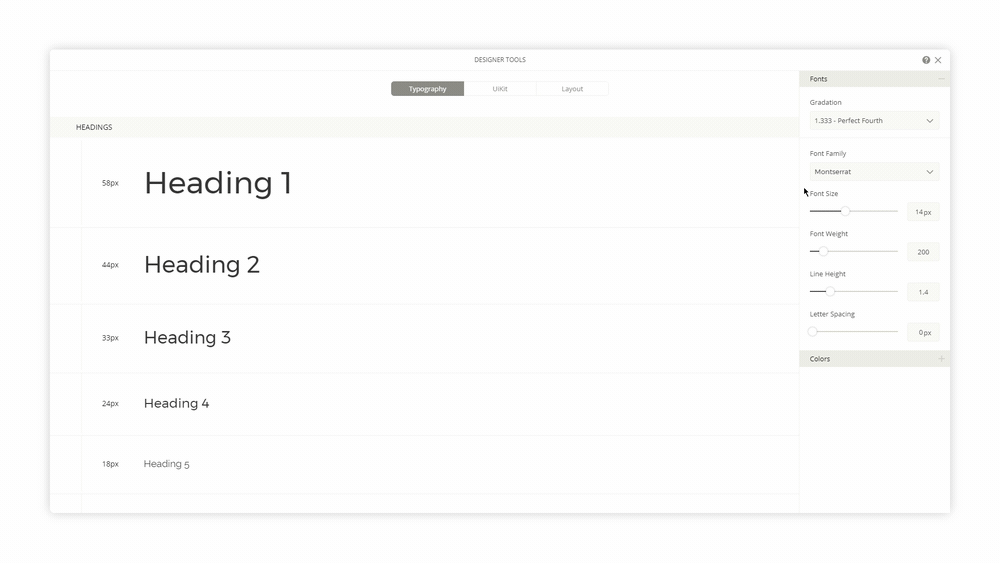The image size is (1000, 563).
Task: Focus the Font Weight 200 input field
Action: 922,252
